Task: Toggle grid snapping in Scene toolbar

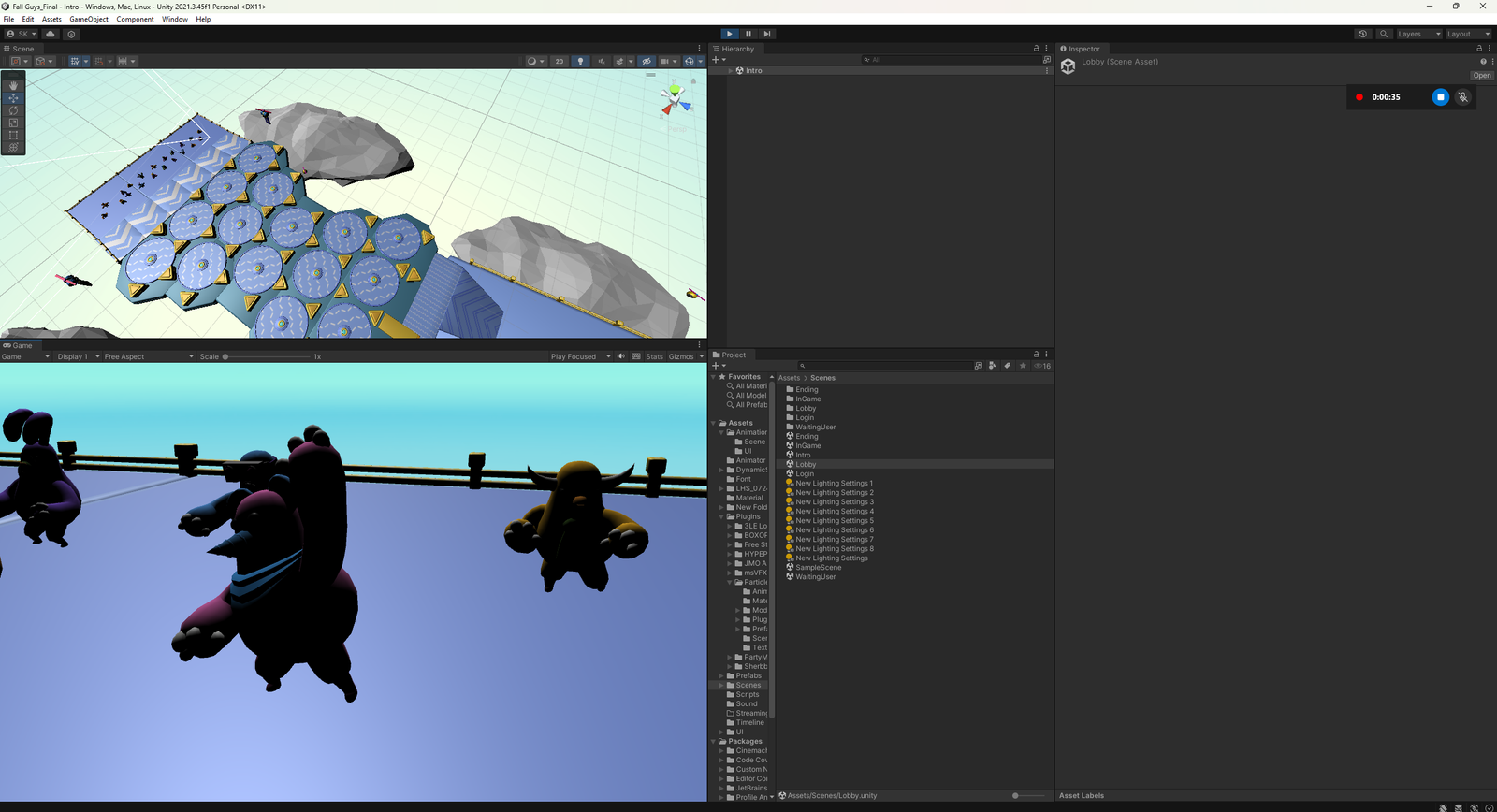Action: tap(99, 62)
